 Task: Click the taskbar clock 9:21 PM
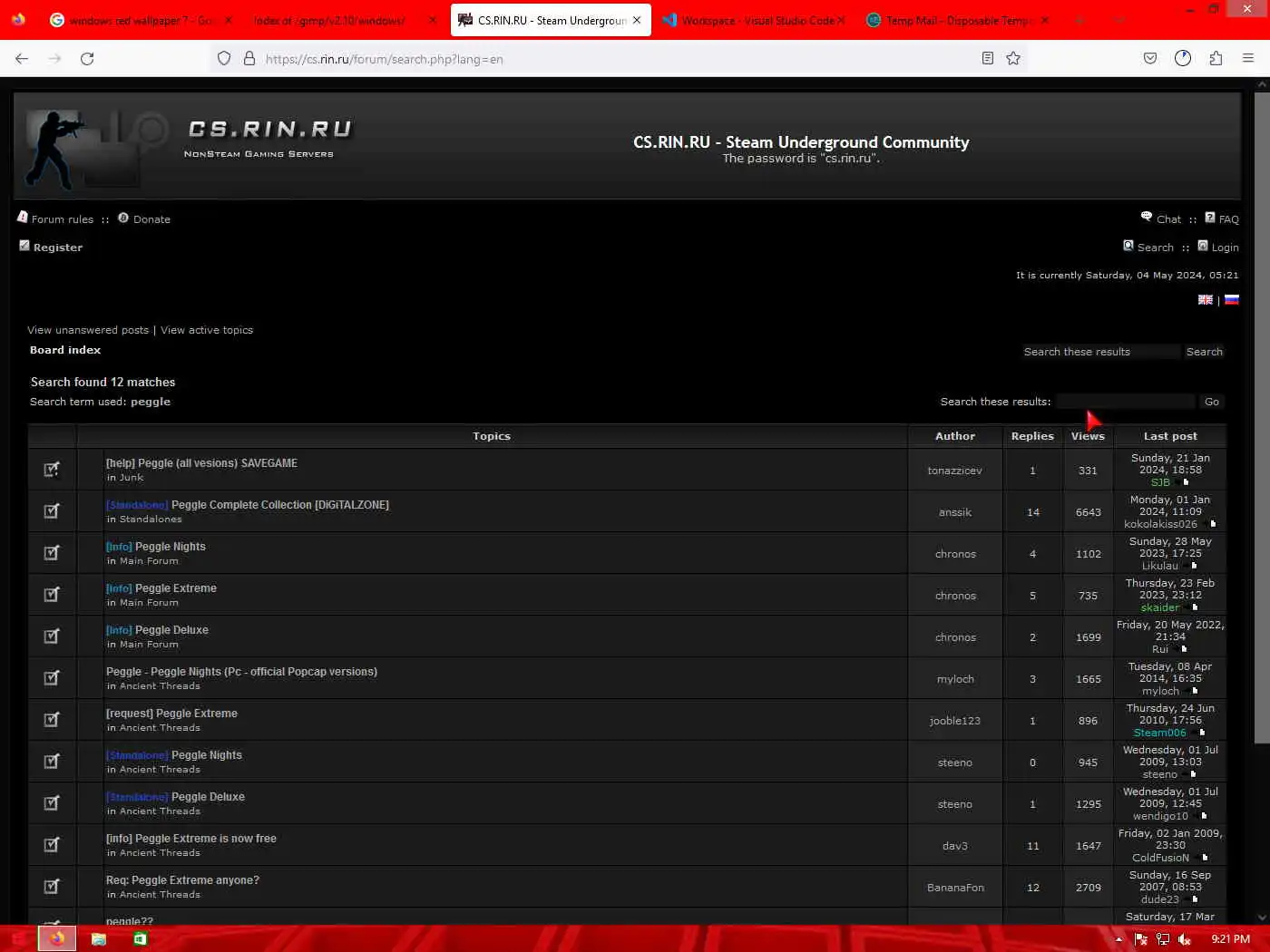point(1230,939)
